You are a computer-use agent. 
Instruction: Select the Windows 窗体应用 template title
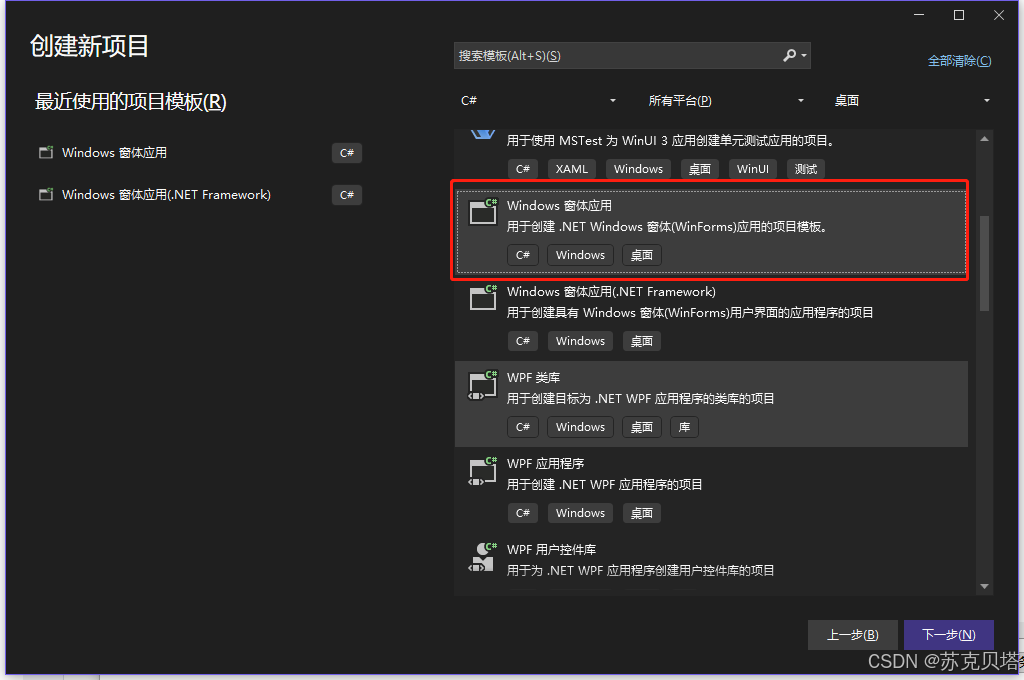(x=560, y=206)
